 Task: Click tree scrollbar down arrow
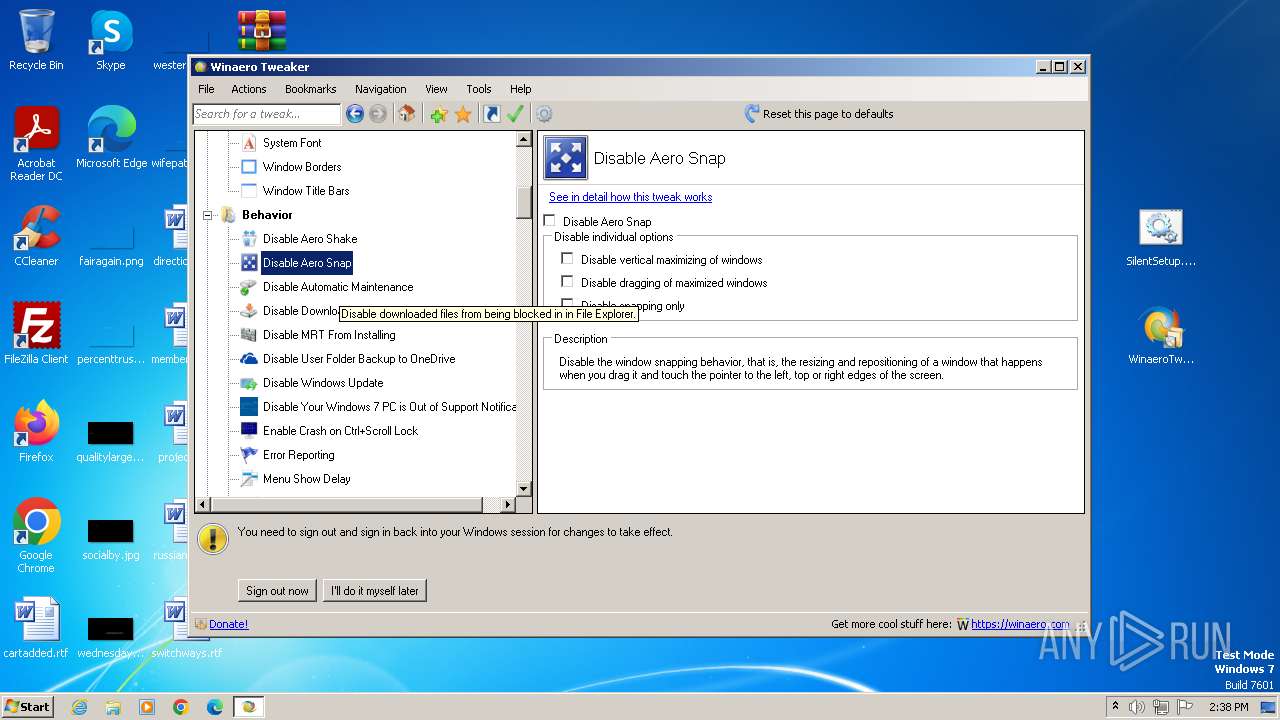click(524, 488)
